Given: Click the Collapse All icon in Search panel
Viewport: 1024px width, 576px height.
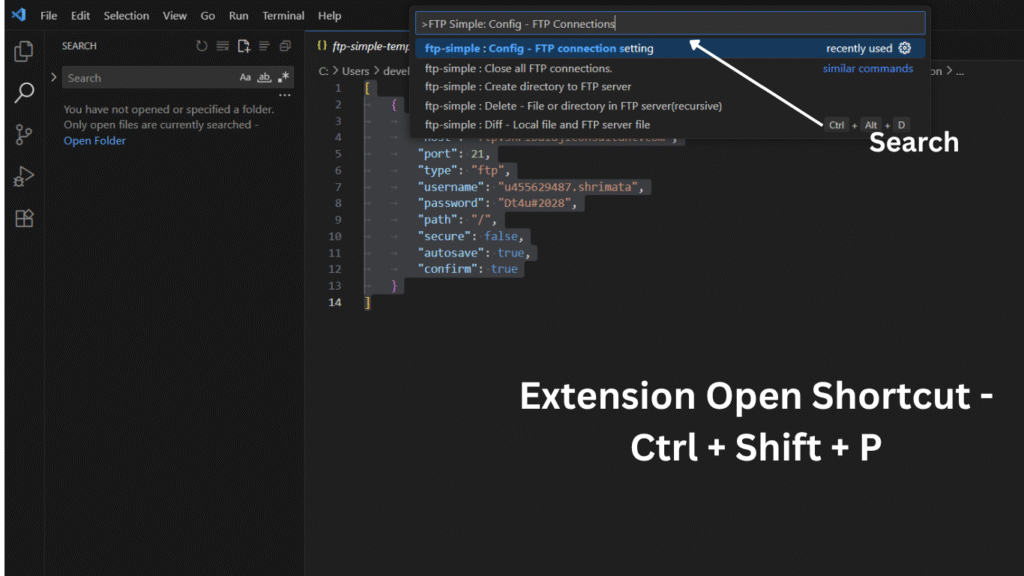Looking at the screenshot, I should tap(285, 46).
